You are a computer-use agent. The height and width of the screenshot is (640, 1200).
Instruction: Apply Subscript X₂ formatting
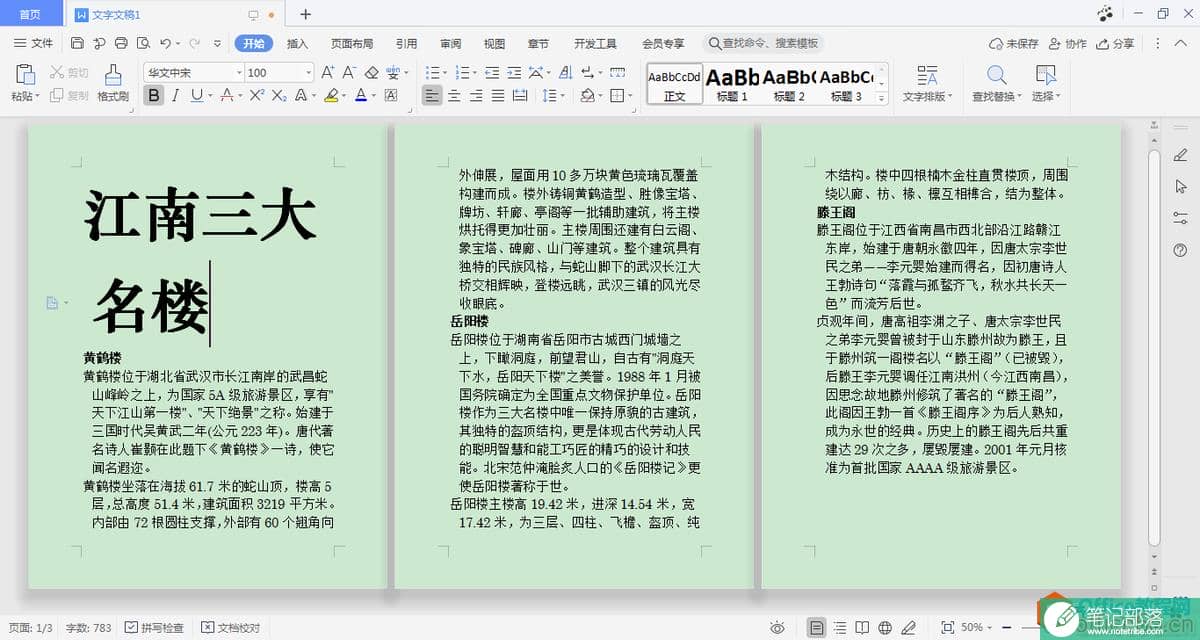pyautogui.click(x=279, y=96)
